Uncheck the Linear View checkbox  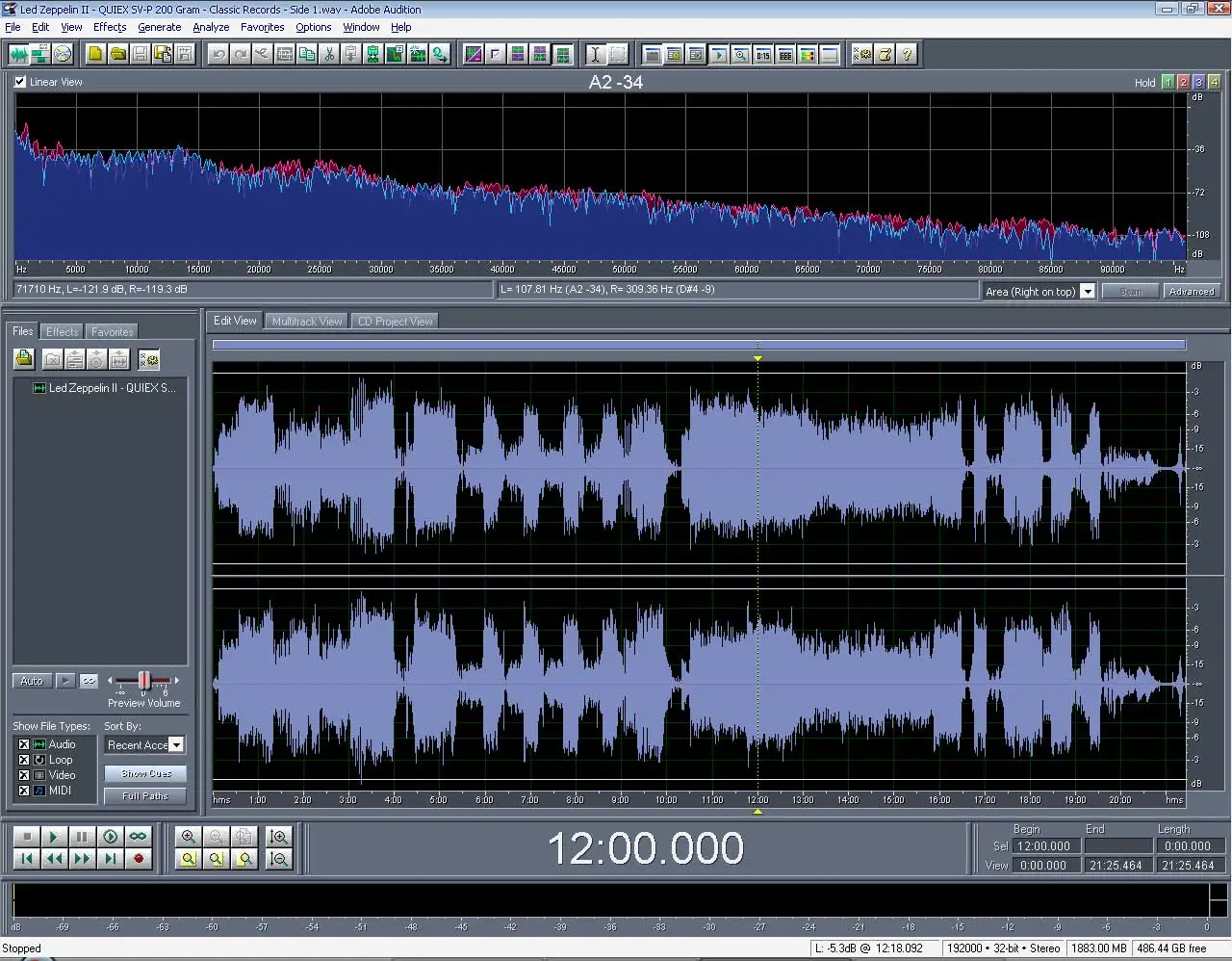pos(20,82)
